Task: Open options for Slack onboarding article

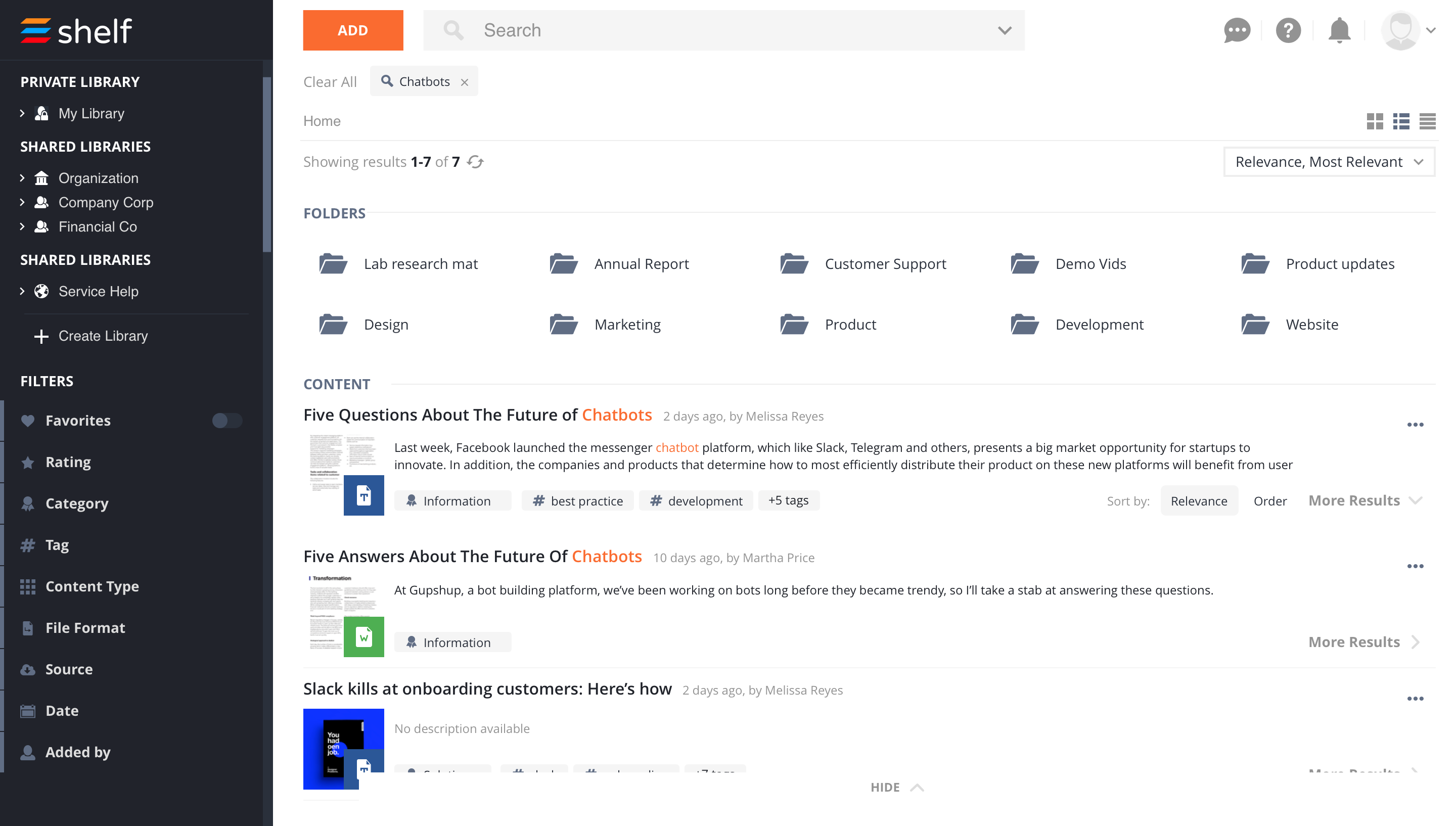Action: coord(1415,699)
